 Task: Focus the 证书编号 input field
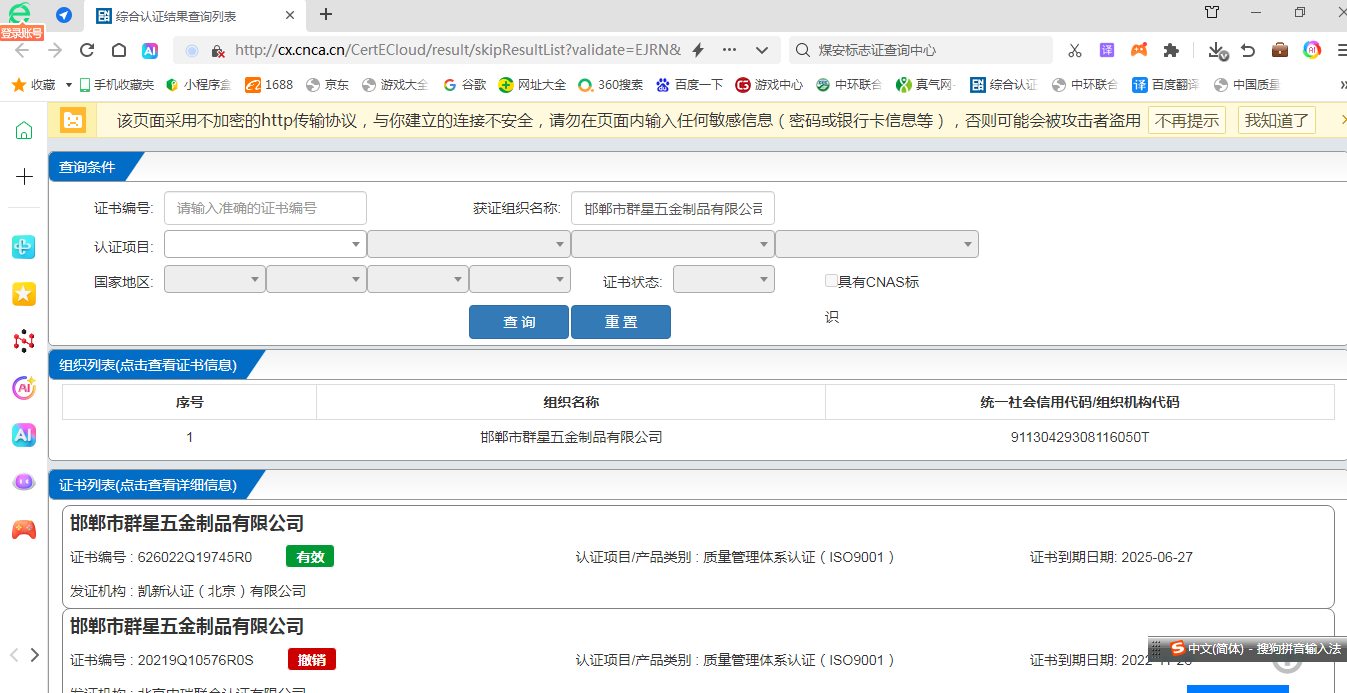[x=265, y=208]
